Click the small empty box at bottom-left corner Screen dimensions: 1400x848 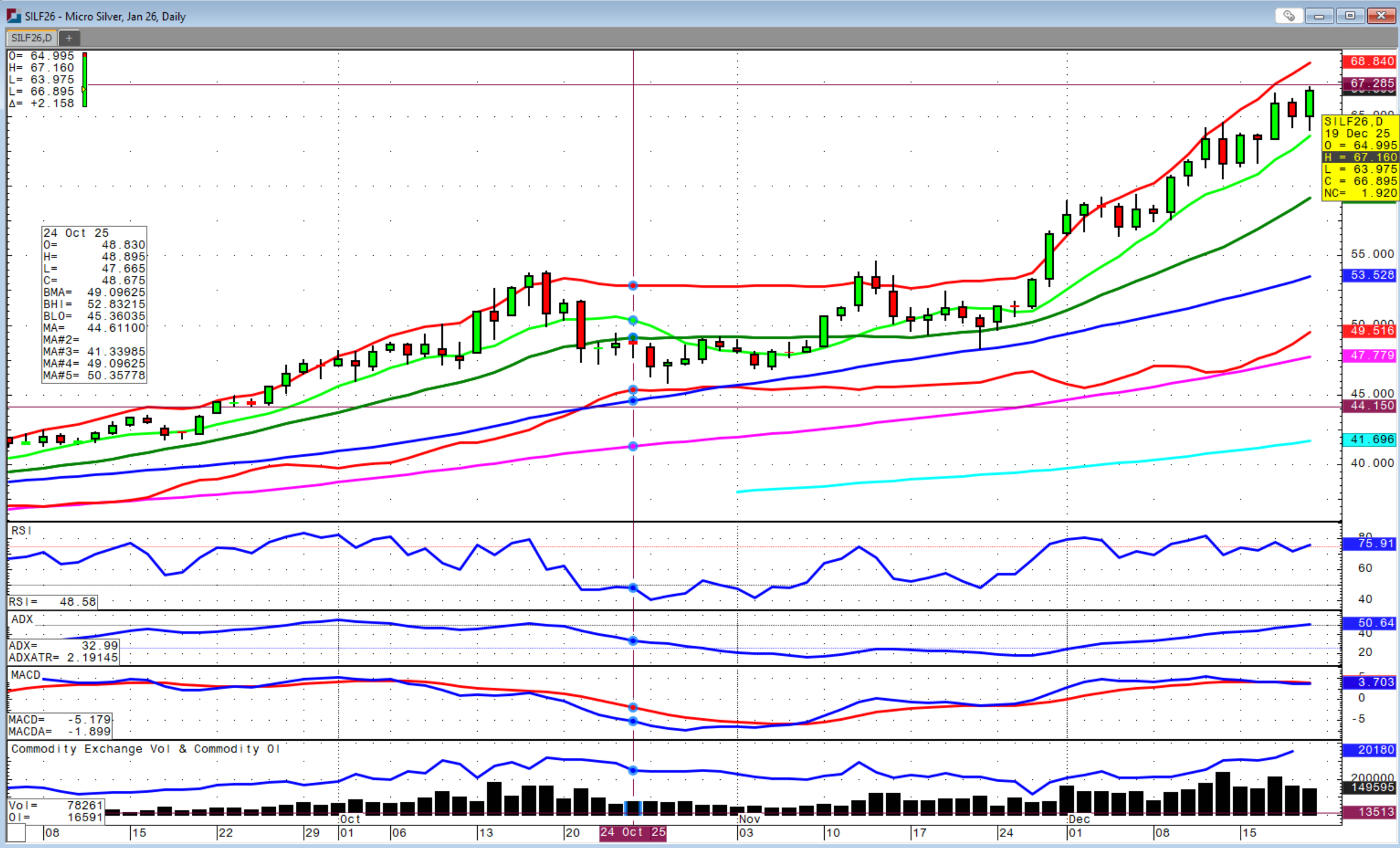16,832
